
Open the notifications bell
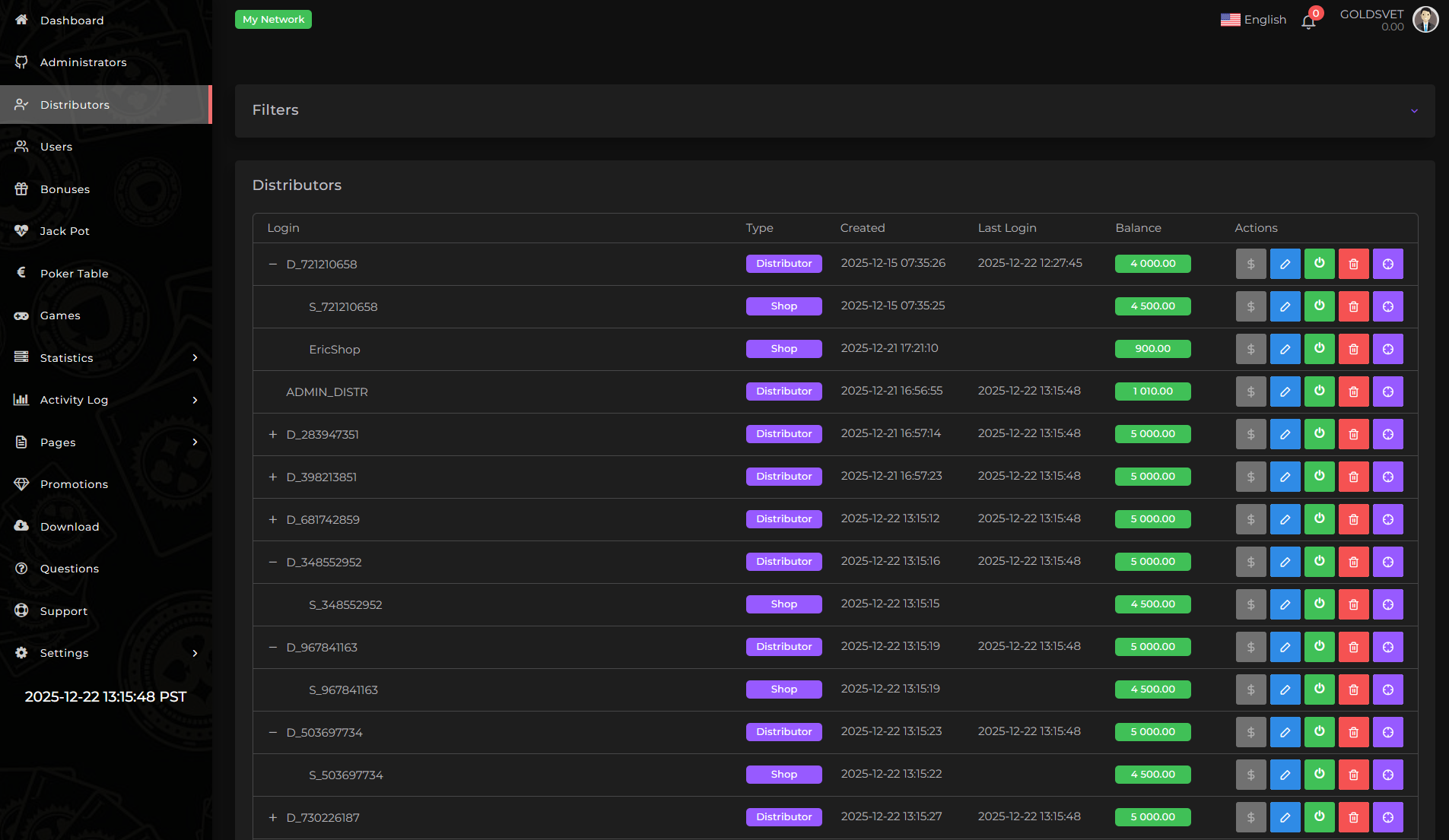click(x=1308, y=21)
